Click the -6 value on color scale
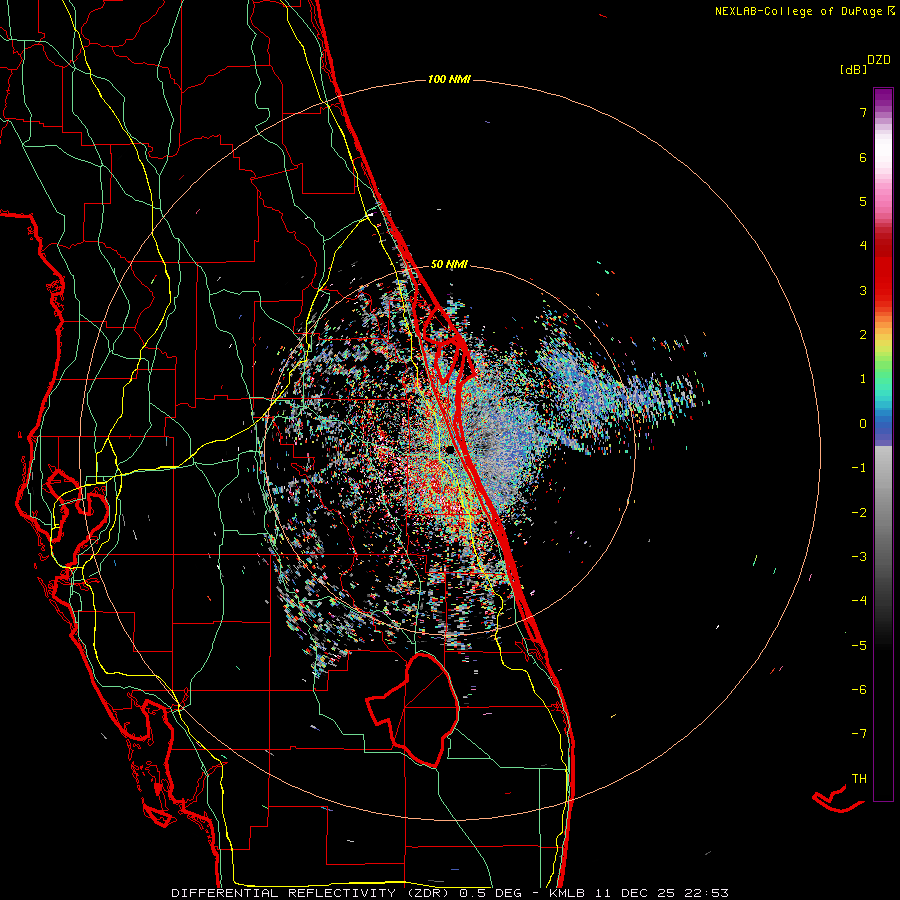The height and width of the screenshot is (900, 900). tap(859, 690)
